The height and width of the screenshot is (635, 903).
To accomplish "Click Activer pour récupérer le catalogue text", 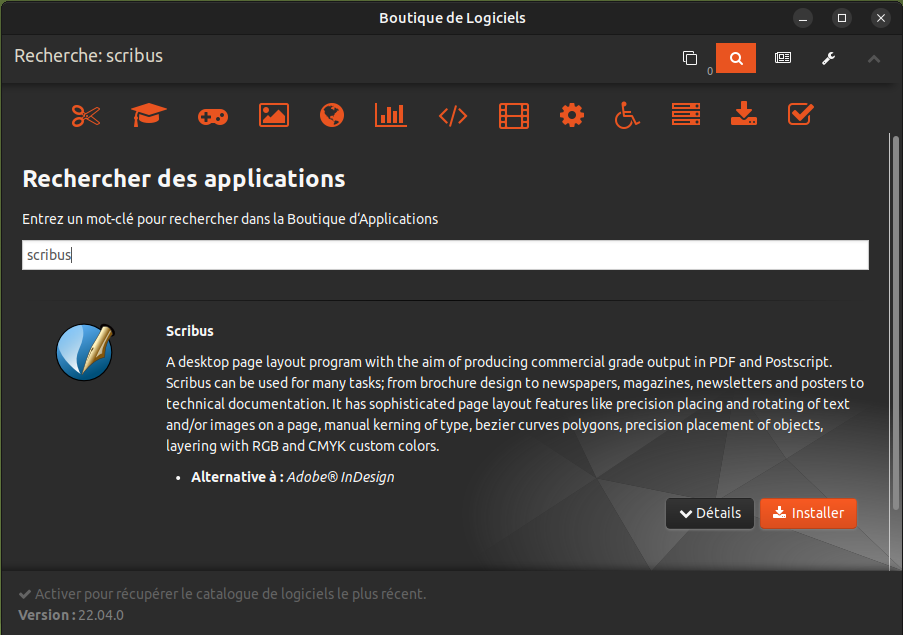I will click(x=230, y=594).
